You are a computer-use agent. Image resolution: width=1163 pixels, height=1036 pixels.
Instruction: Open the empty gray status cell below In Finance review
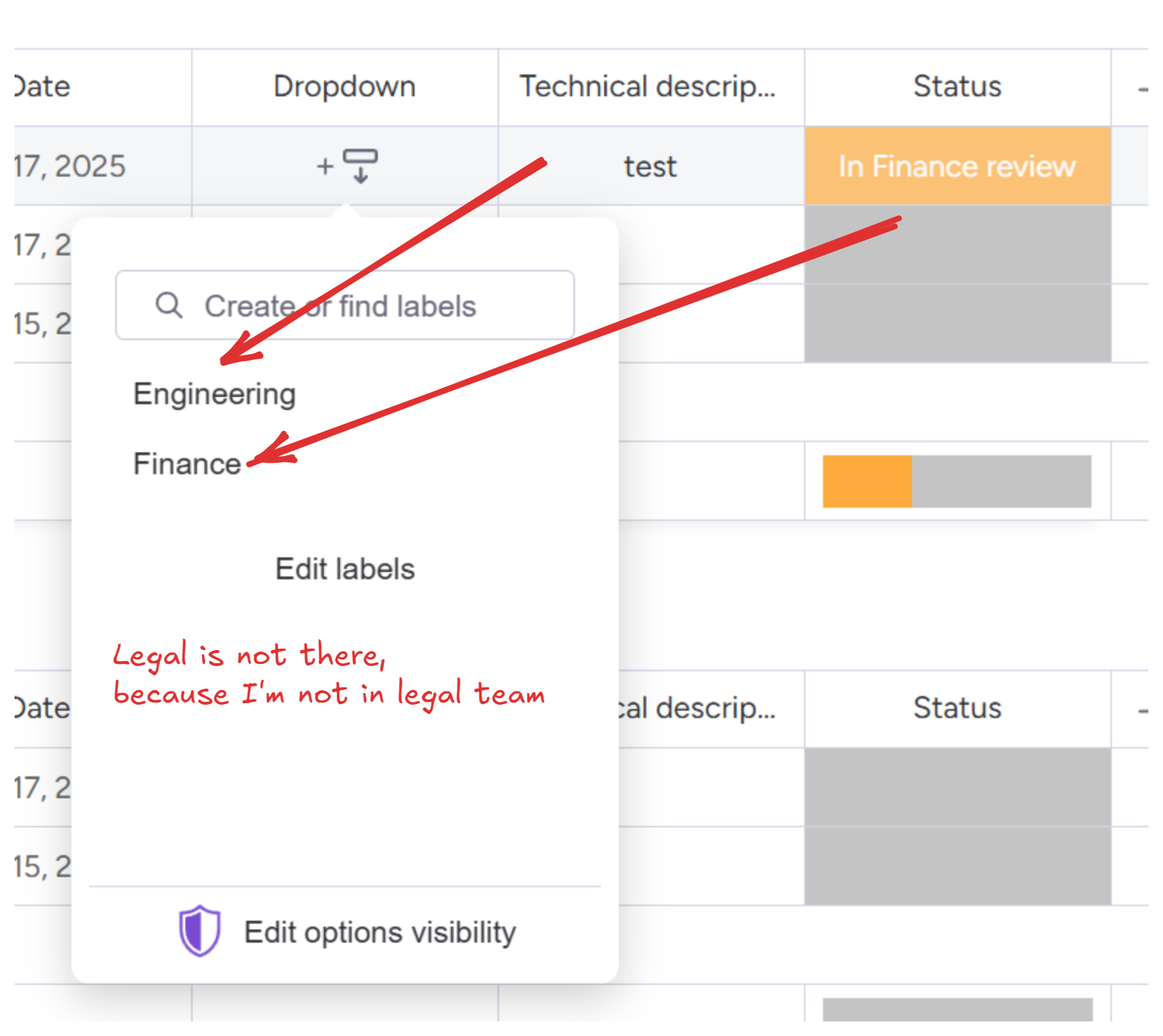(x=957, y=245)
